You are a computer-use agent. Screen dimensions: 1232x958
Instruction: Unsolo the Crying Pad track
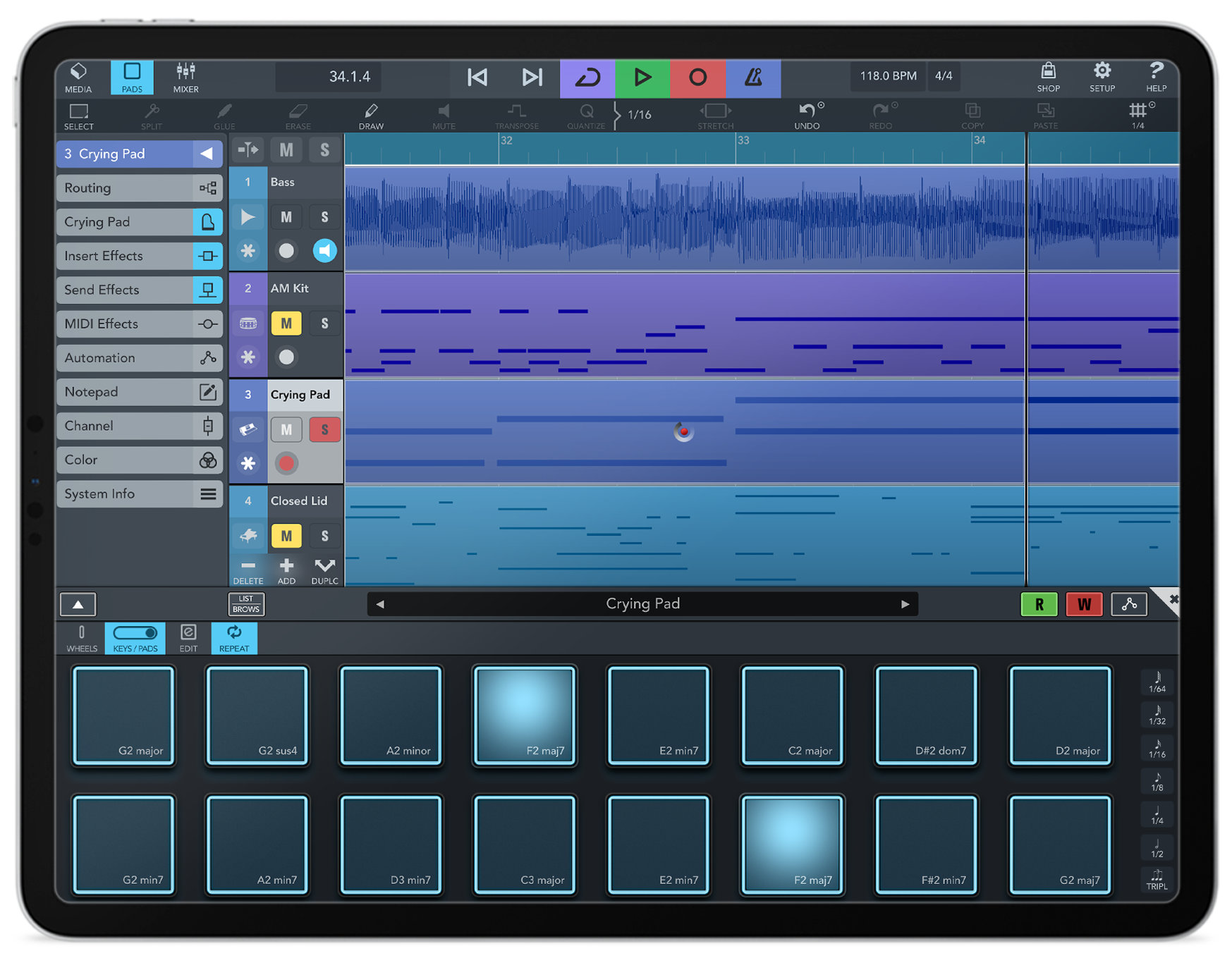point(324,429)
